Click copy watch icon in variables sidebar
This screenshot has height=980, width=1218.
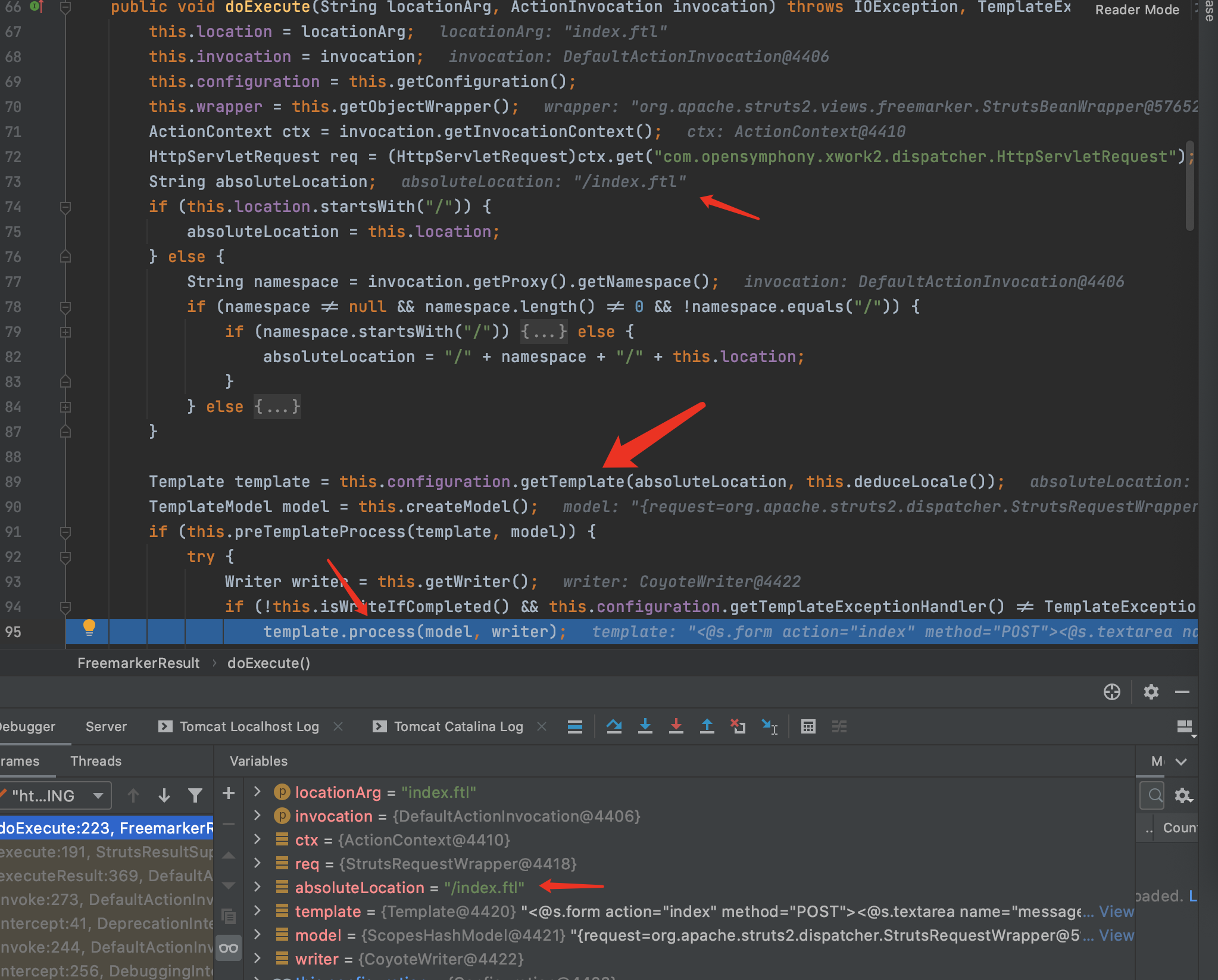[228, 916]
